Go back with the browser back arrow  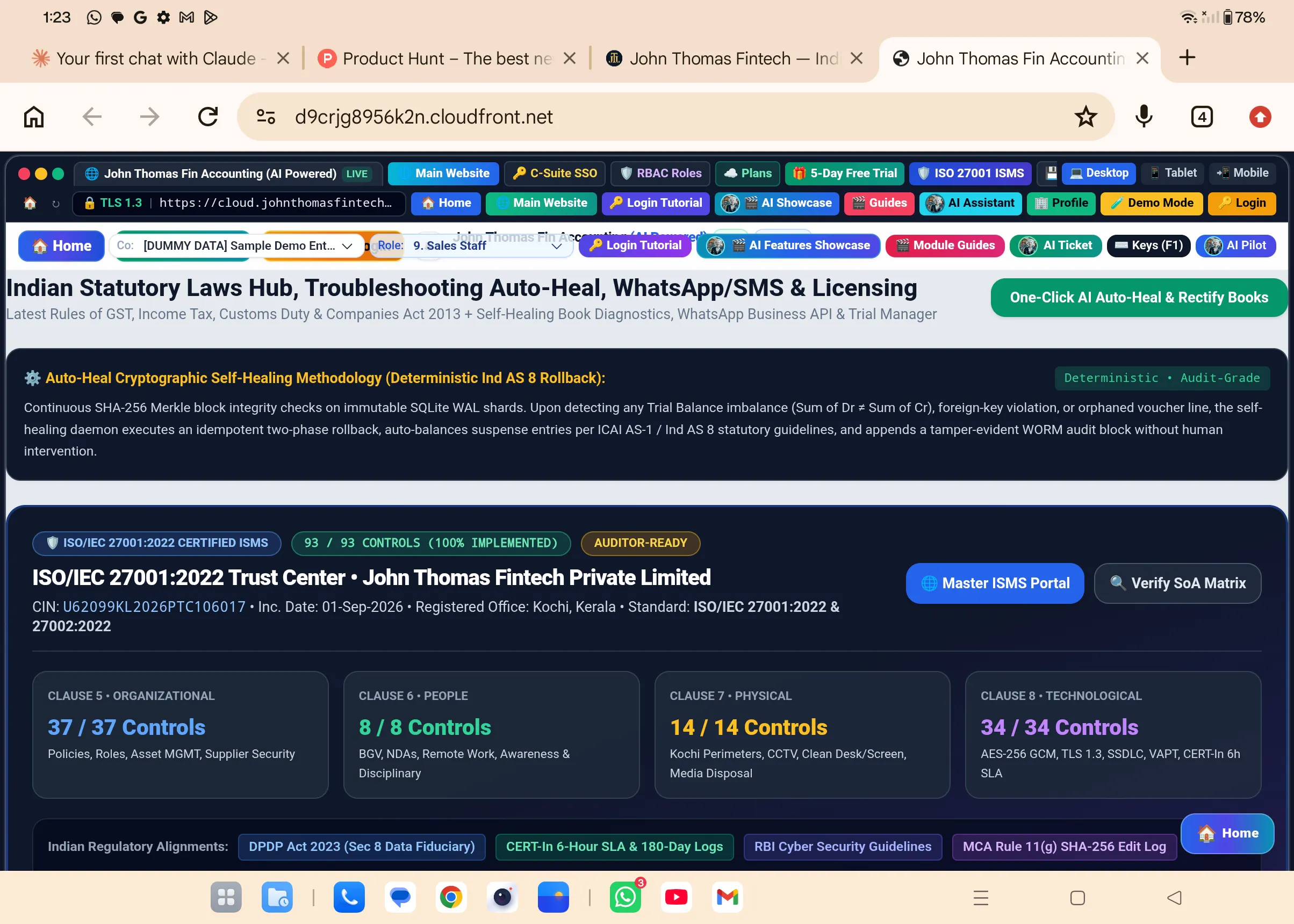91,117
